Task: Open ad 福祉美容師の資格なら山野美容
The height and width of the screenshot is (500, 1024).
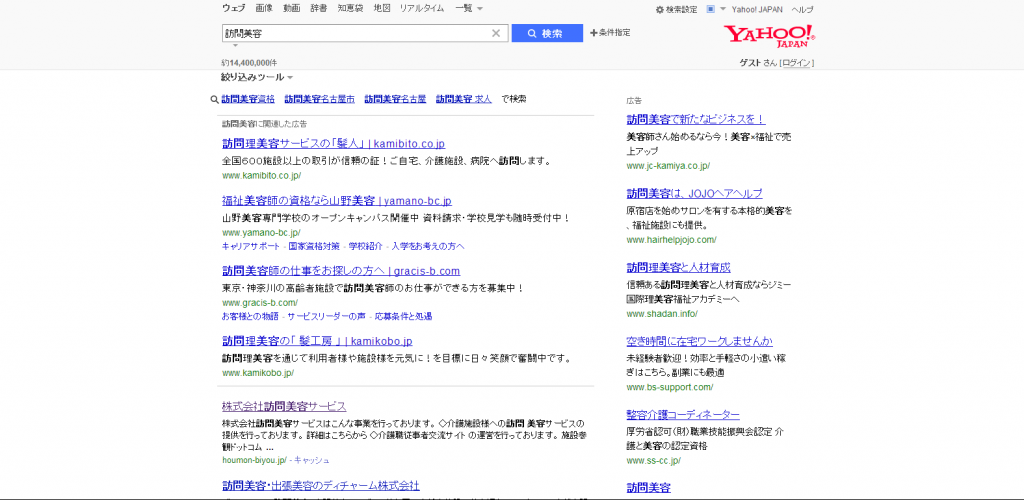Action: pos(337,201)
